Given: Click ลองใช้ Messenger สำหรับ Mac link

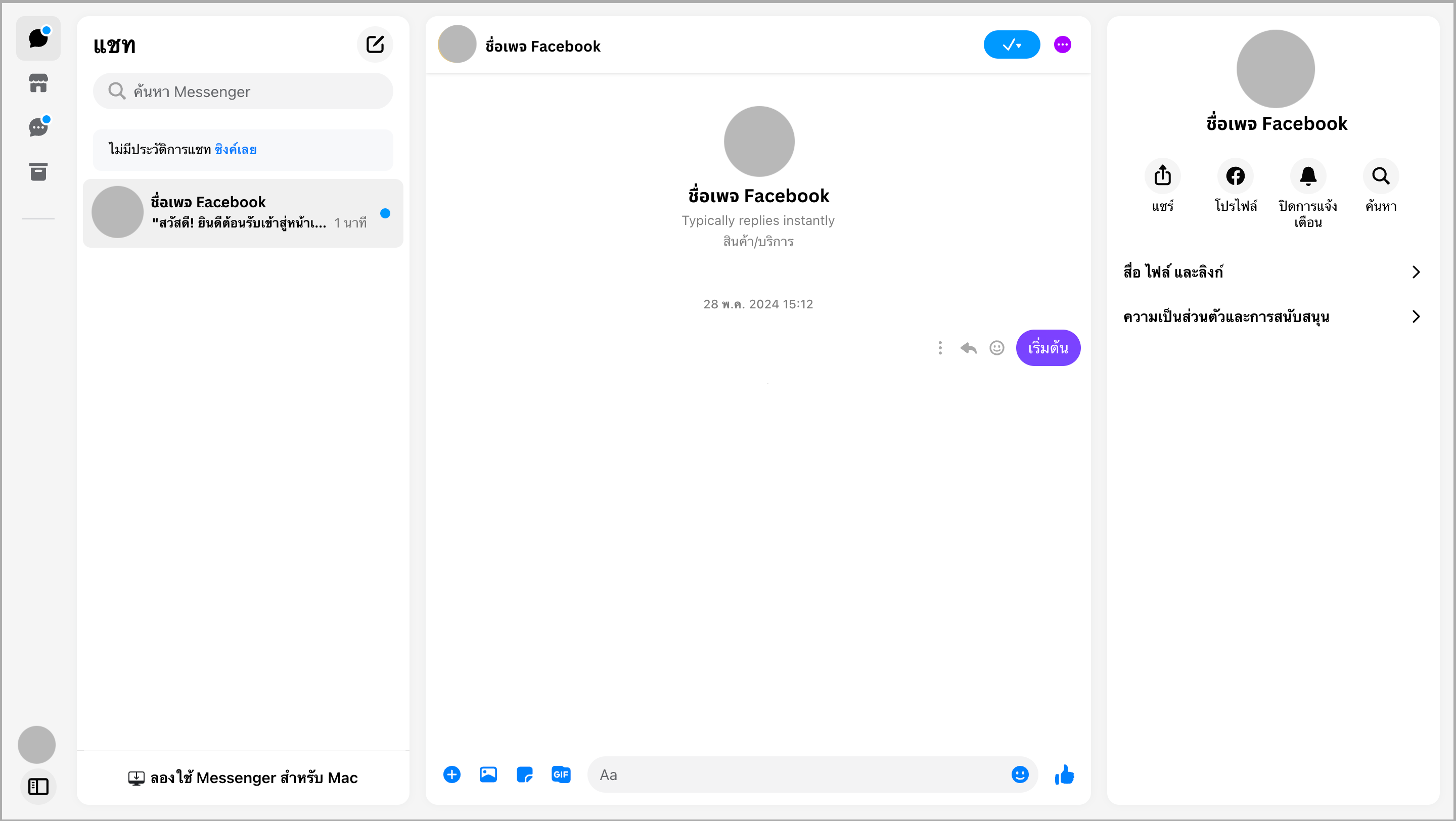Looking at the screenshot, I should [243, 778].
